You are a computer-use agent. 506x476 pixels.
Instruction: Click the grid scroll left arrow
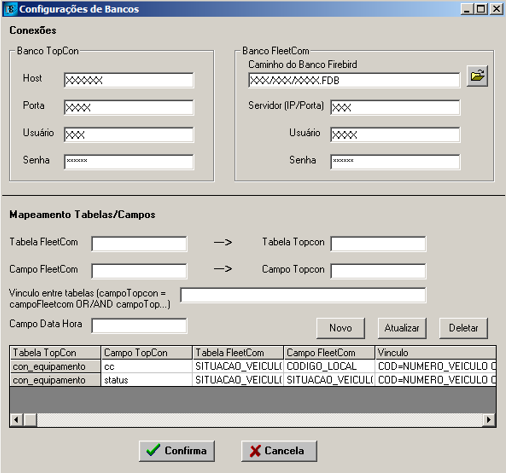pos(16,420)
